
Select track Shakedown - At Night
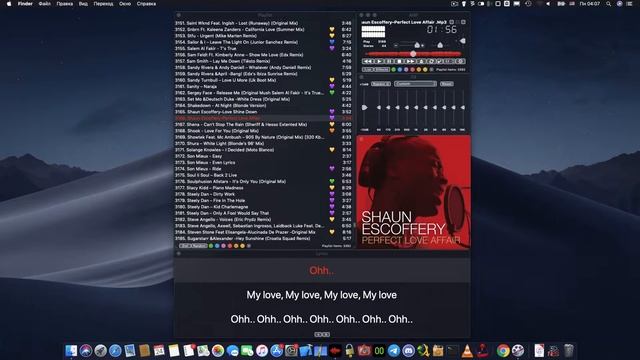(263, 105)
